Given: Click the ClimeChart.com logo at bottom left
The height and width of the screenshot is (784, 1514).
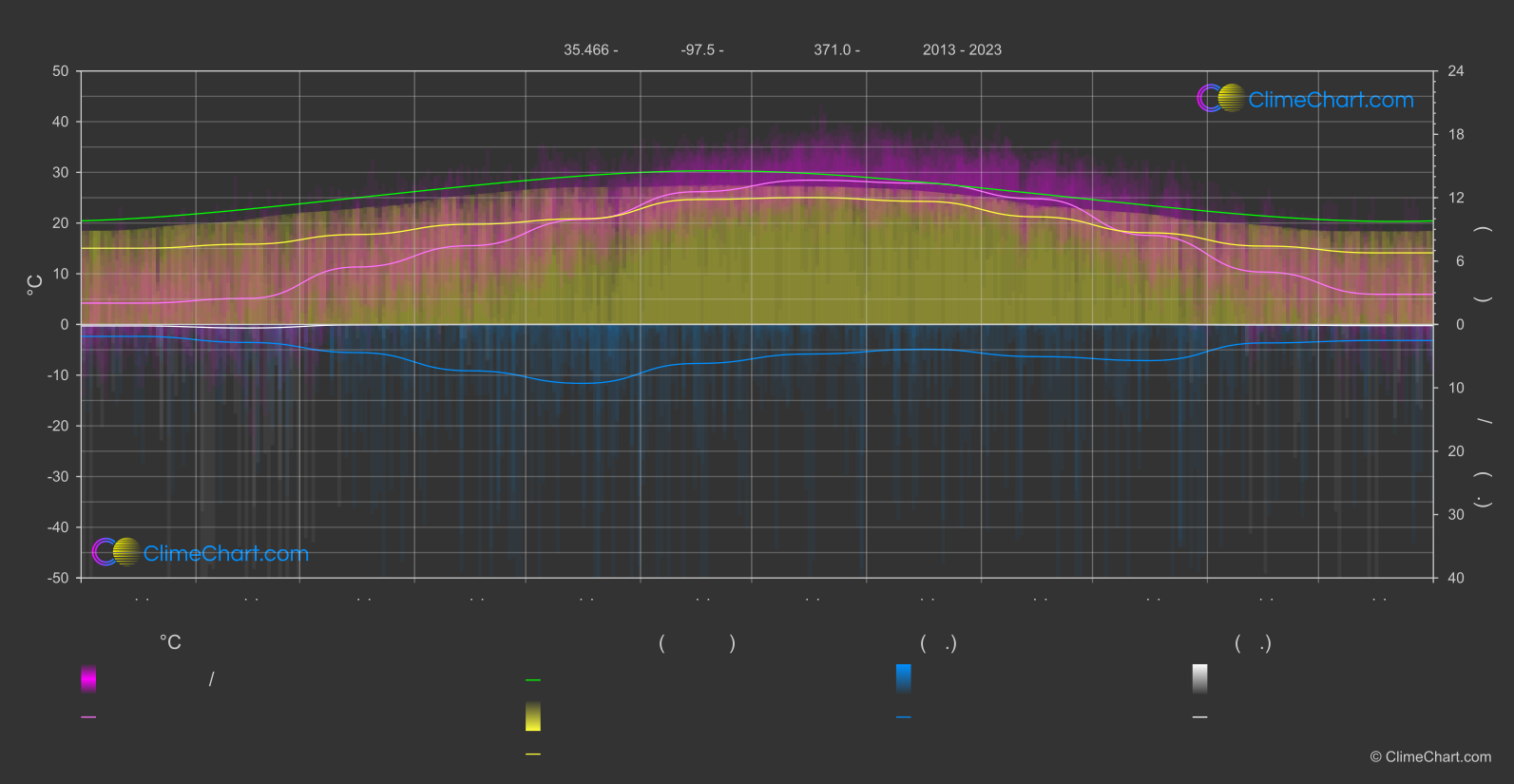Looking at the screenshot, I should [201, 552].
